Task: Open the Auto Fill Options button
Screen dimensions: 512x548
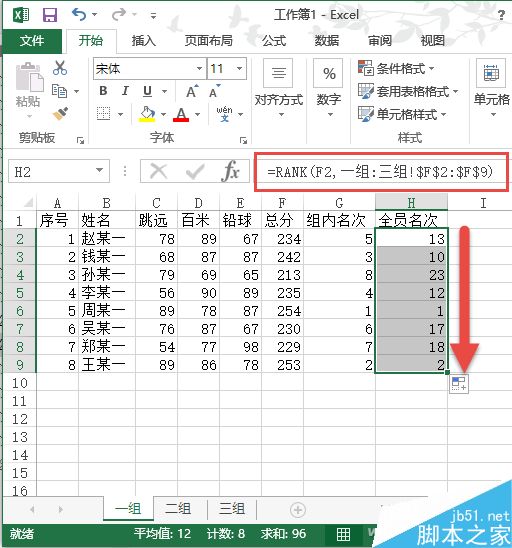Action: click(x=459, y=384)
